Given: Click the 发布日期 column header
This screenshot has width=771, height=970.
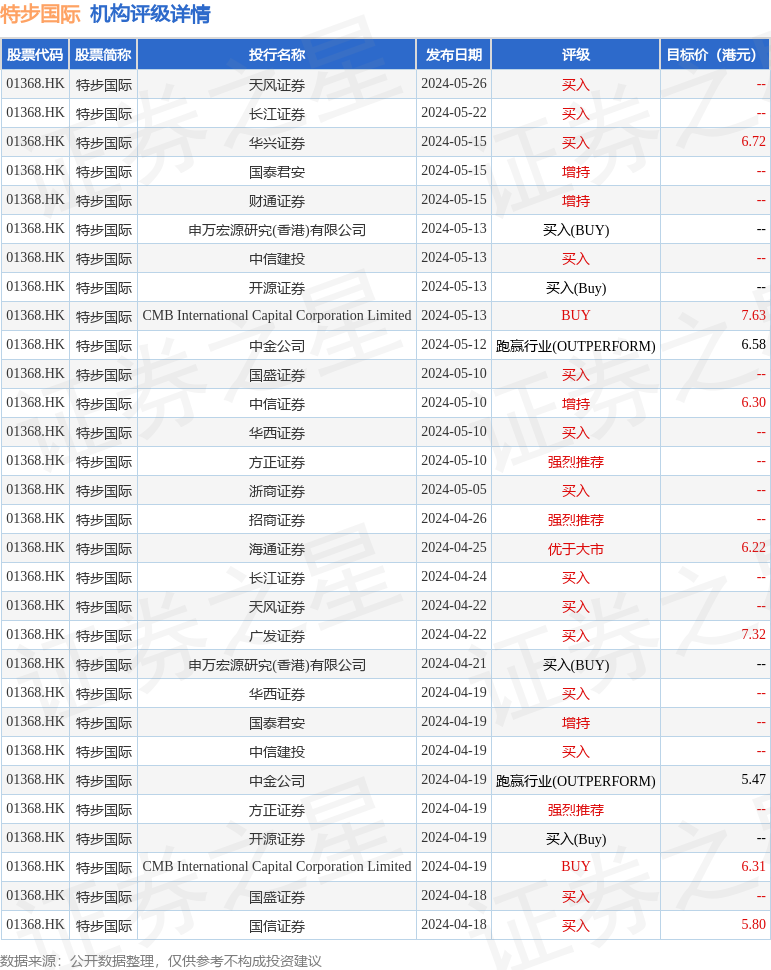Looking at the screenshot, I should pos(454,54).
